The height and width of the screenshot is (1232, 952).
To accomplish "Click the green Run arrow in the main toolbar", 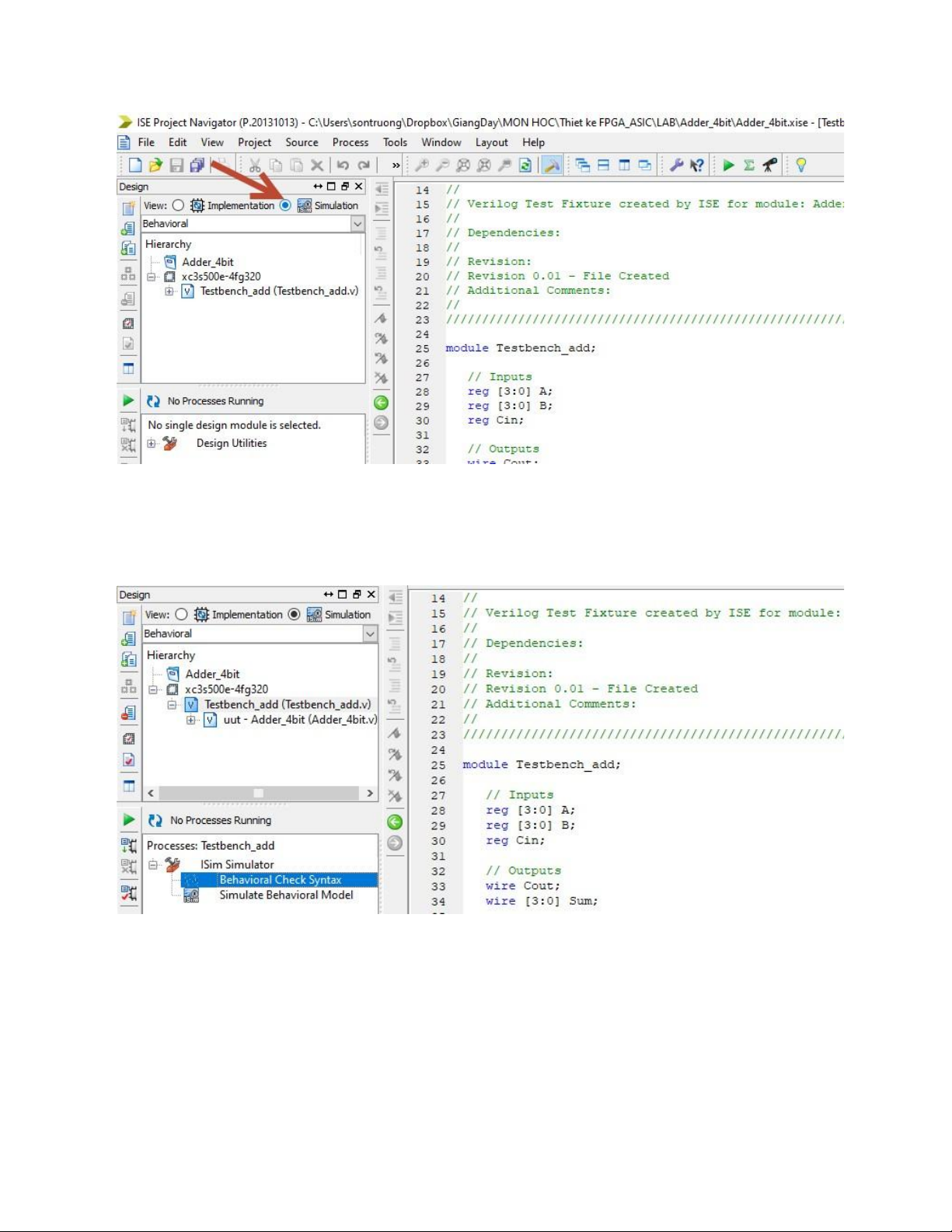I will [728, 165].
